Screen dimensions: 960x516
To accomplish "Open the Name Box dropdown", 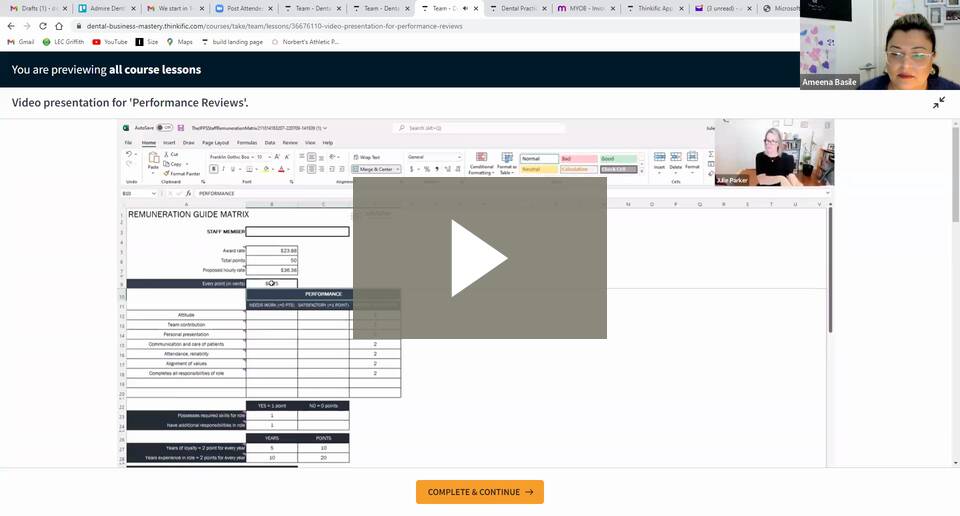I will pyautogui.click(x=154, y=193).
